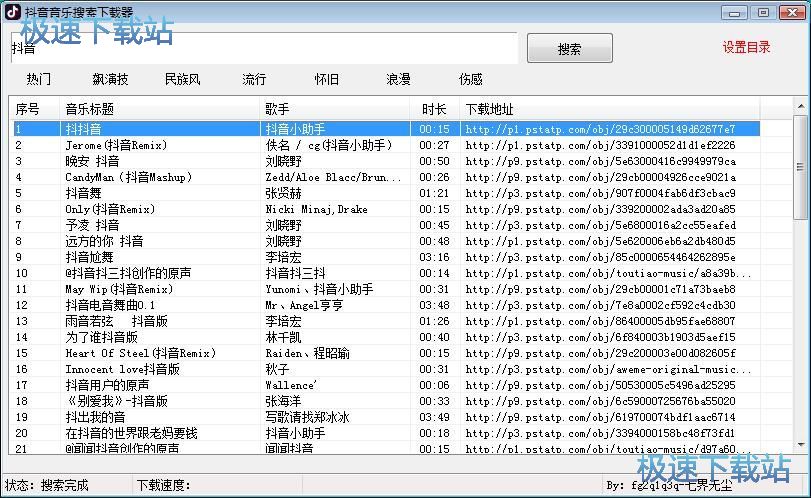811x498 pixels.
Task: Select the 远方的你 抖音 row
Action: (387, 242)
